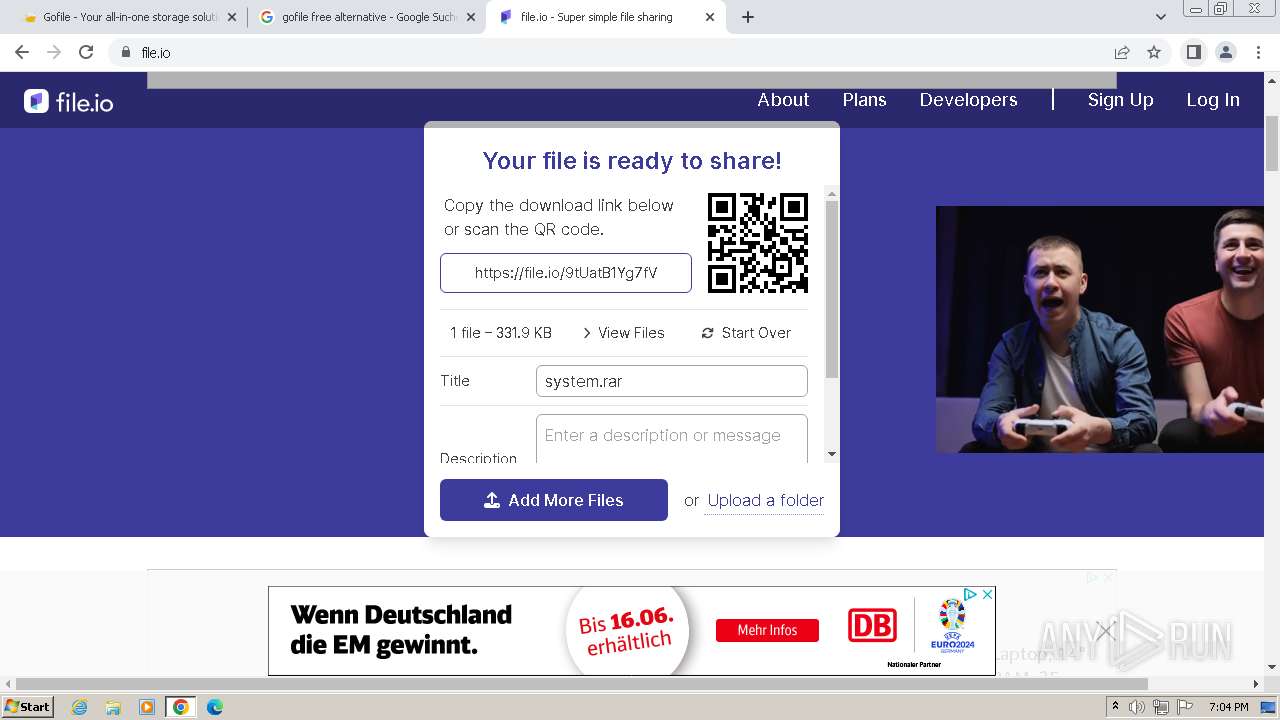The height and width of the screenshot is (720, 1280).
Task: Click Sign Up link
Action: (x=1120, y=100)
